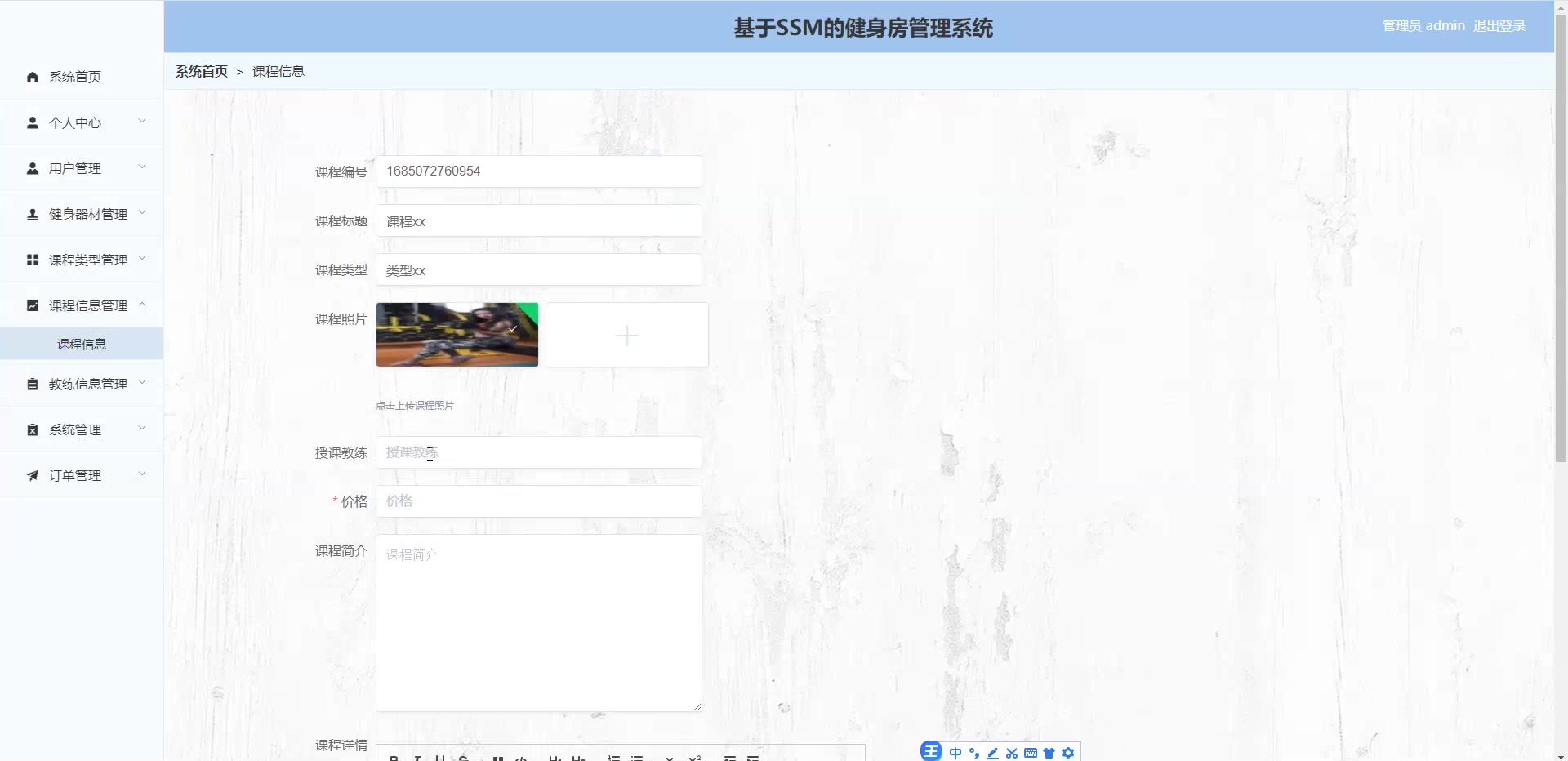Focus the 授课教练 input field
The image size is (1568, 761).
click(539, 452)
